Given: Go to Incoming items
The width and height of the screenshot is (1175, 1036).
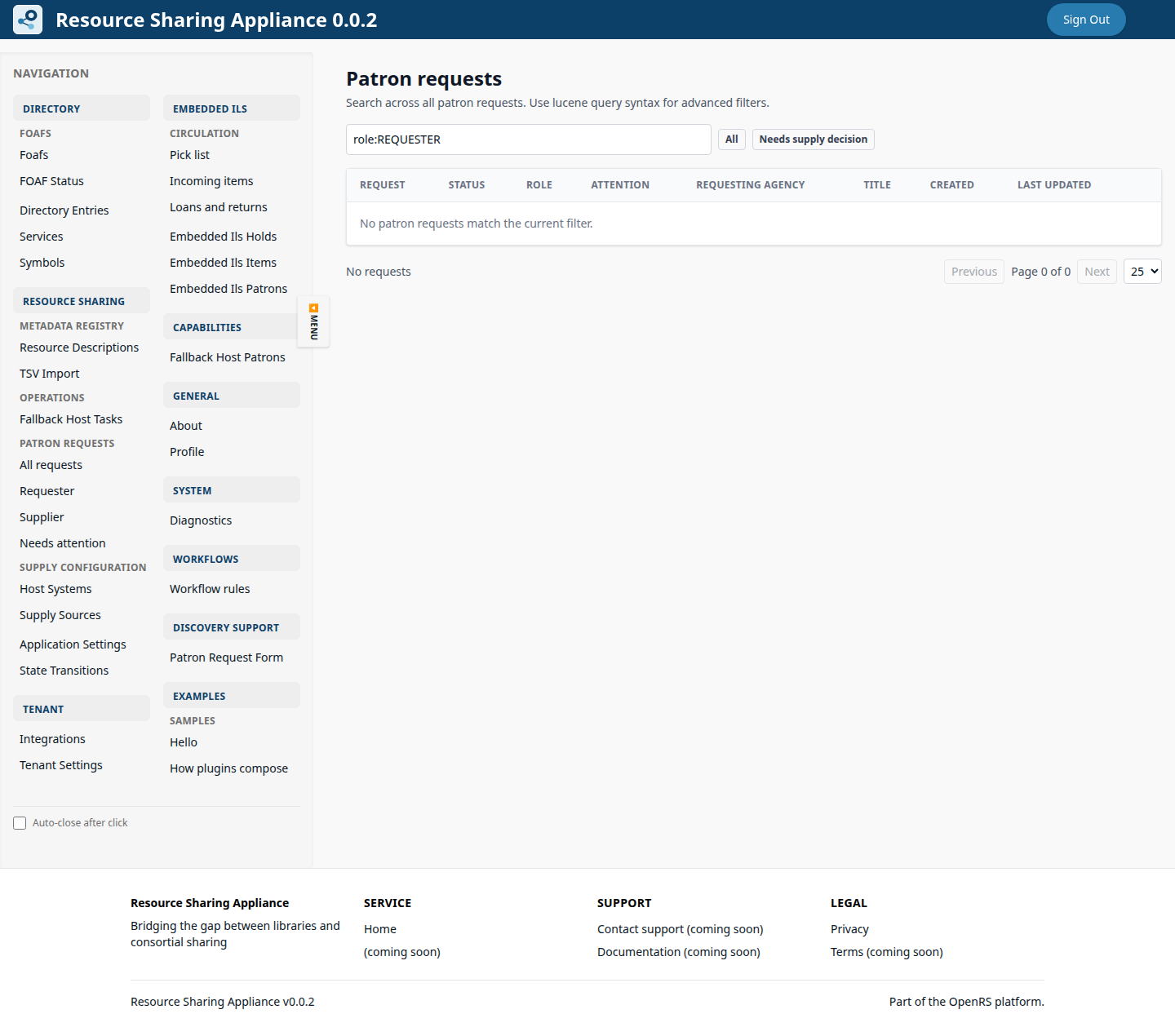Looking at the screenshot, I should tap(211, 181).
